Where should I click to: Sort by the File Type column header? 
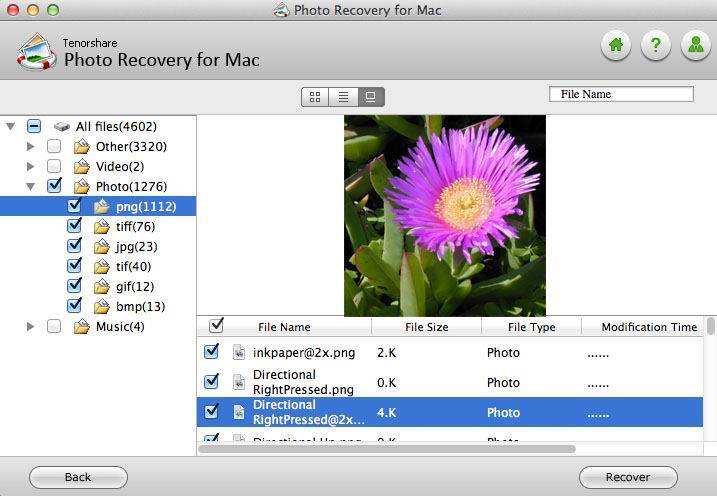click(x=531, y=327)
